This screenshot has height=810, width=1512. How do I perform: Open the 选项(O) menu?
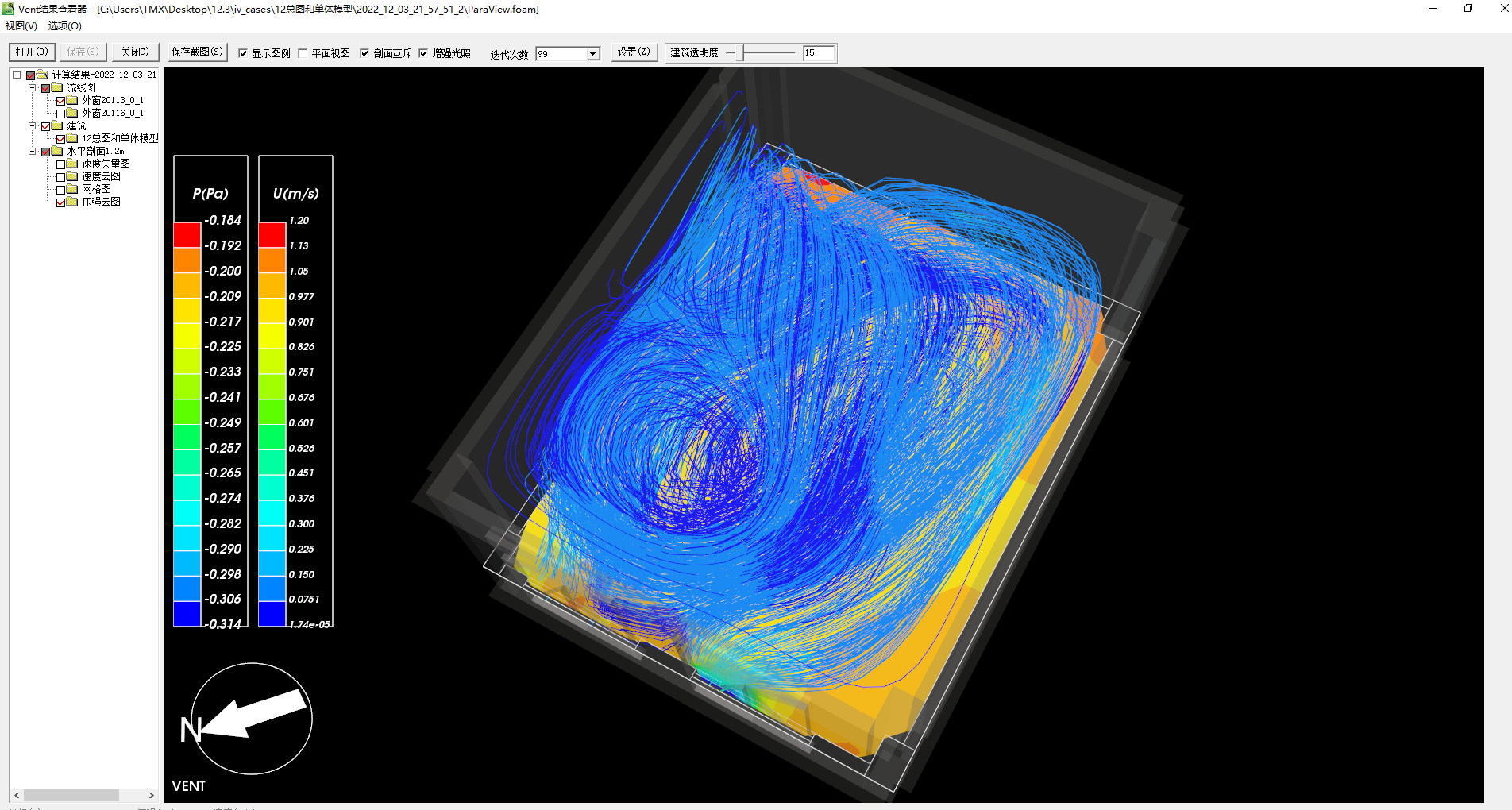[64, 26]
